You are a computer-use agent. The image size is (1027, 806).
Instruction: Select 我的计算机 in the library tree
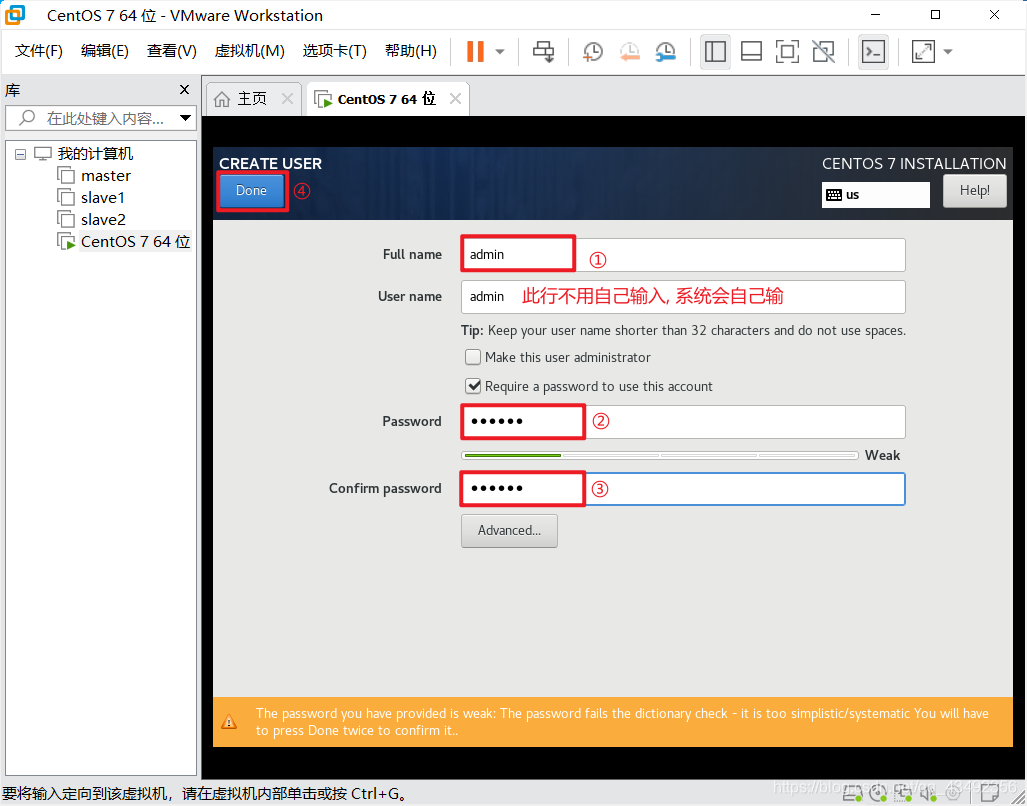click(x=95, y=154)
